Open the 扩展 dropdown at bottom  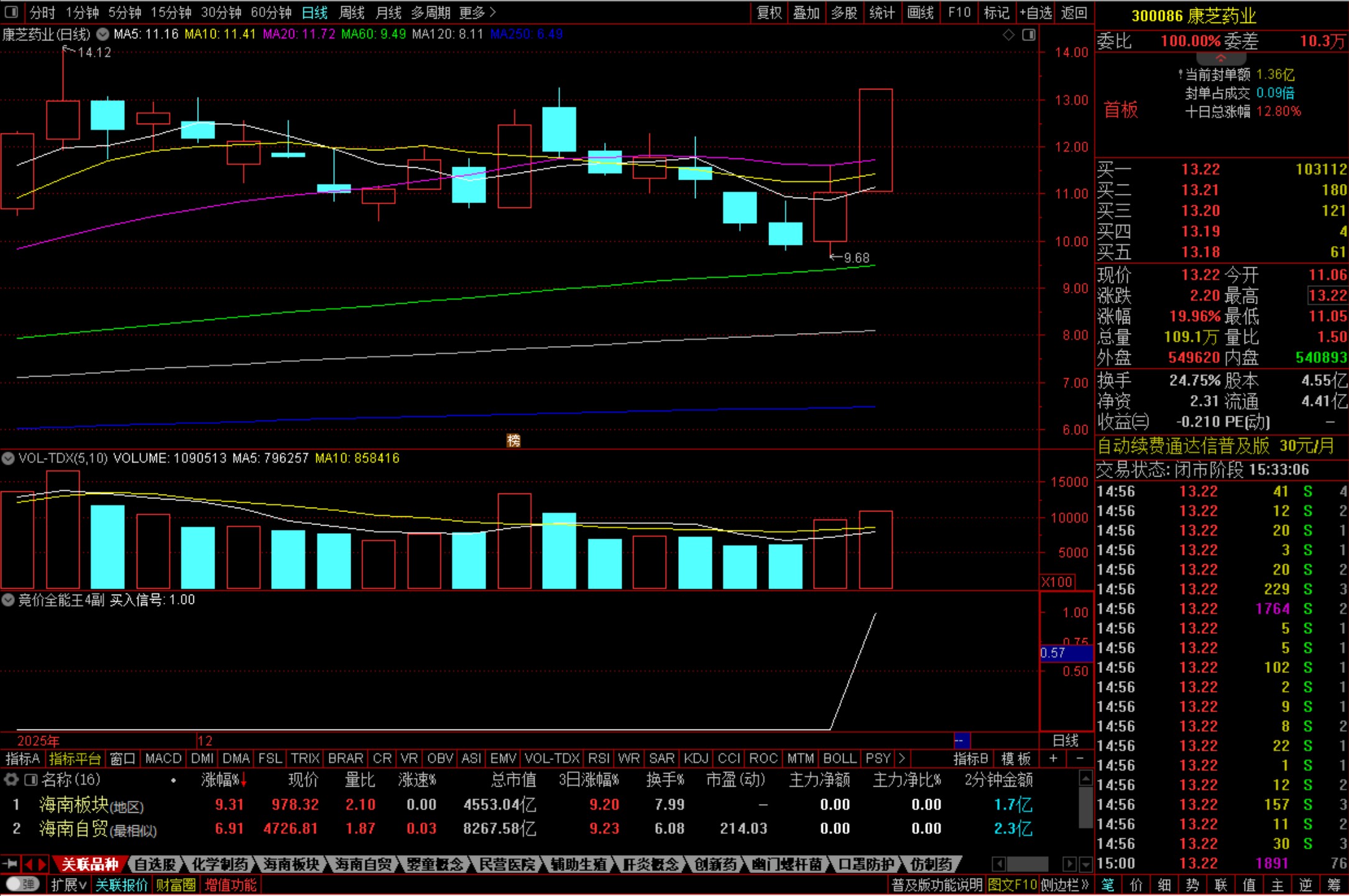[68, 884]
